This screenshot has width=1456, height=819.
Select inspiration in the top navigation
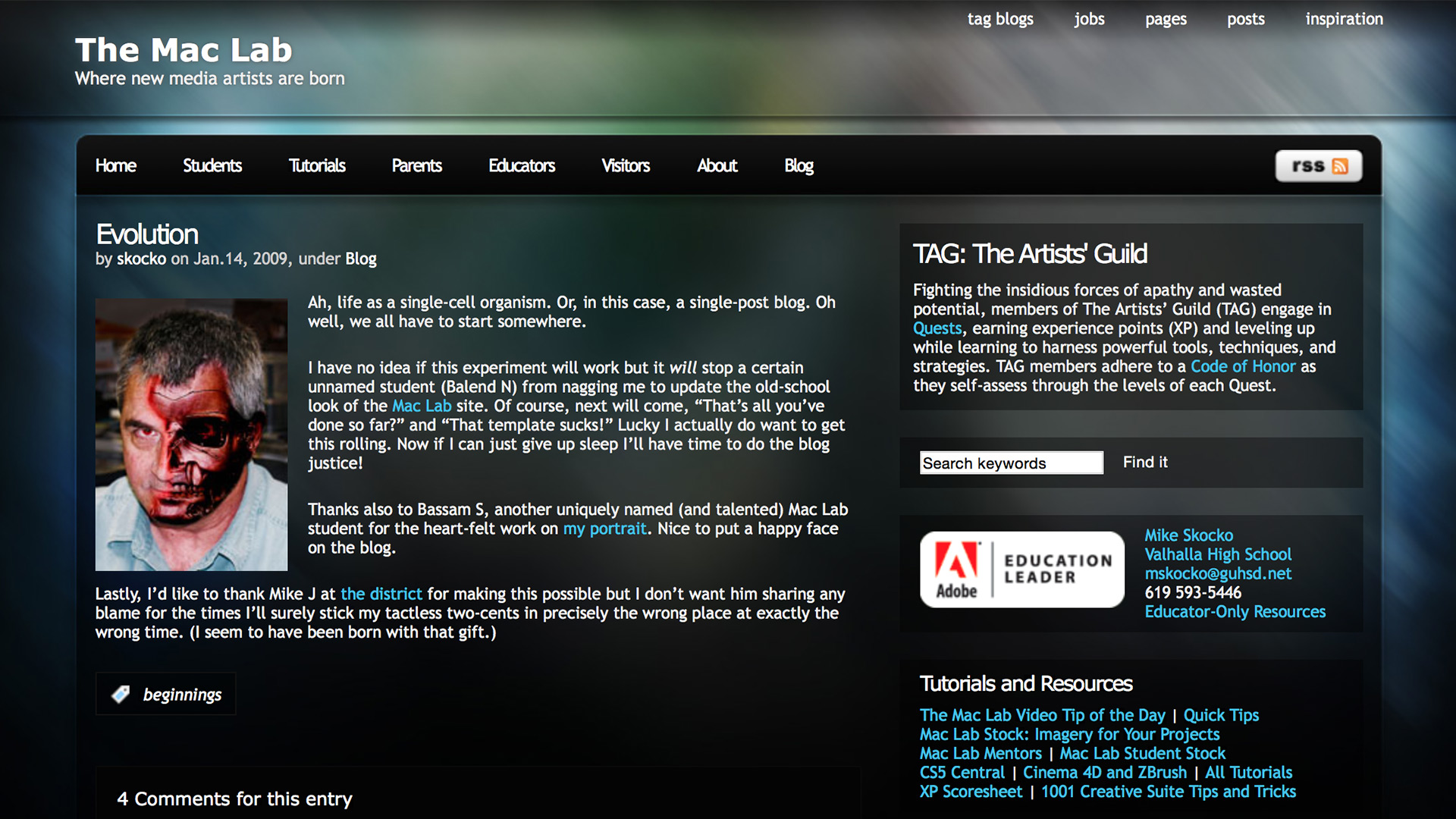(1344, 19)
